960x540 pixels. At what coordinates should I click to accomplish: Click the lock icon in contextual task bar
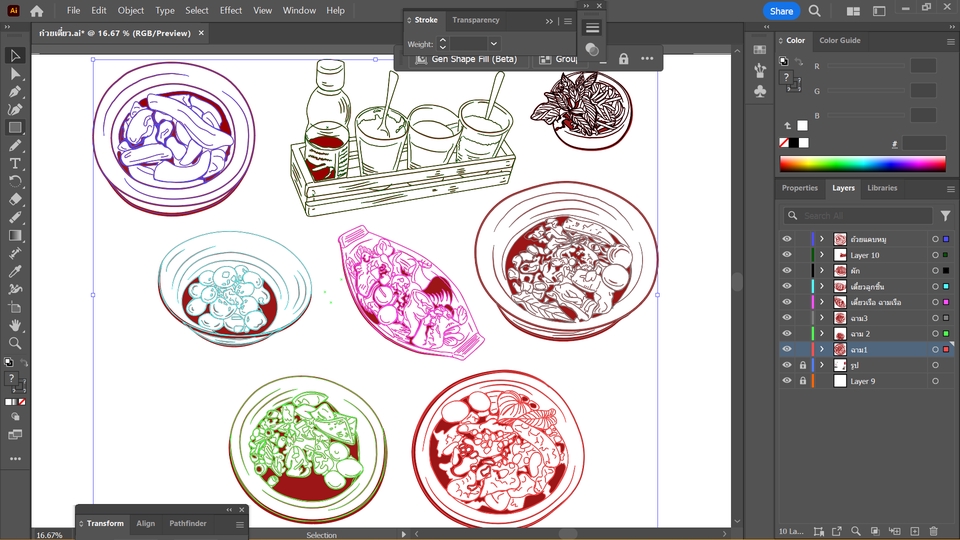(x=623, y=59)
